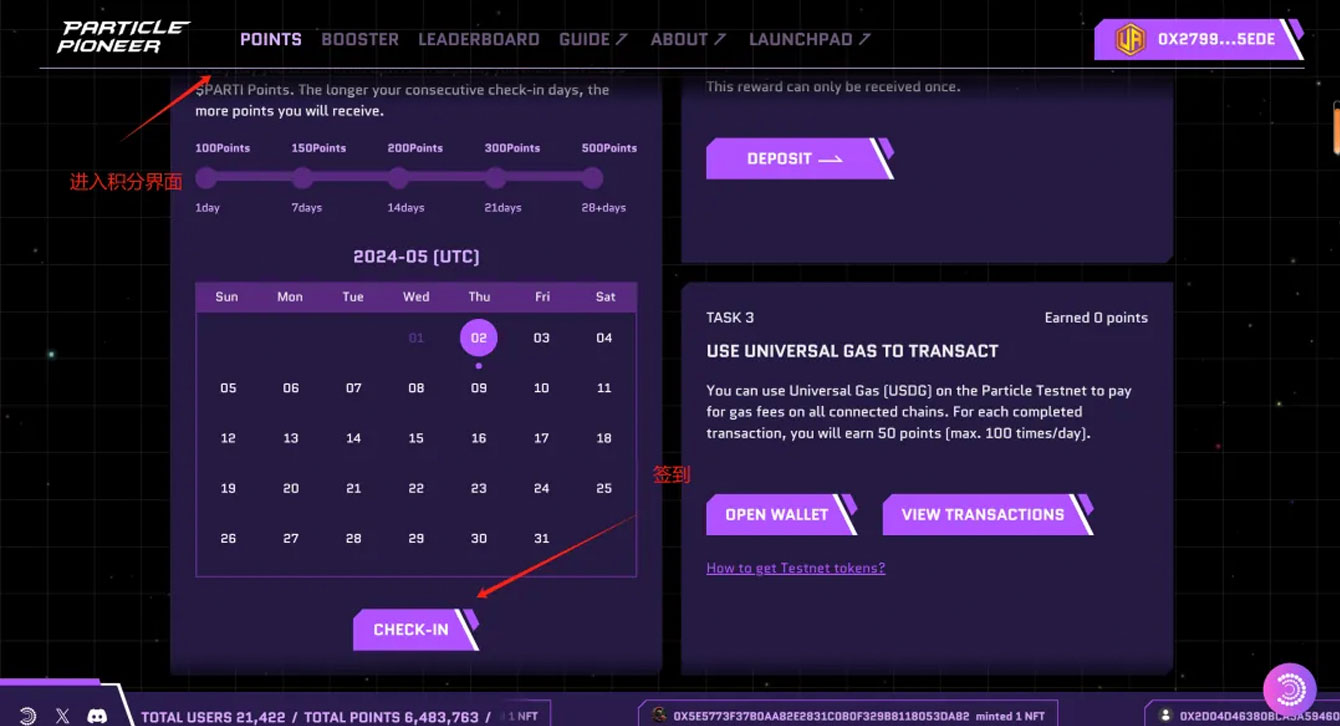1340x726 pixels.
Task: Click the '2024-05 (UTC)' calendar heading
Action: click(x=416, y=256)
